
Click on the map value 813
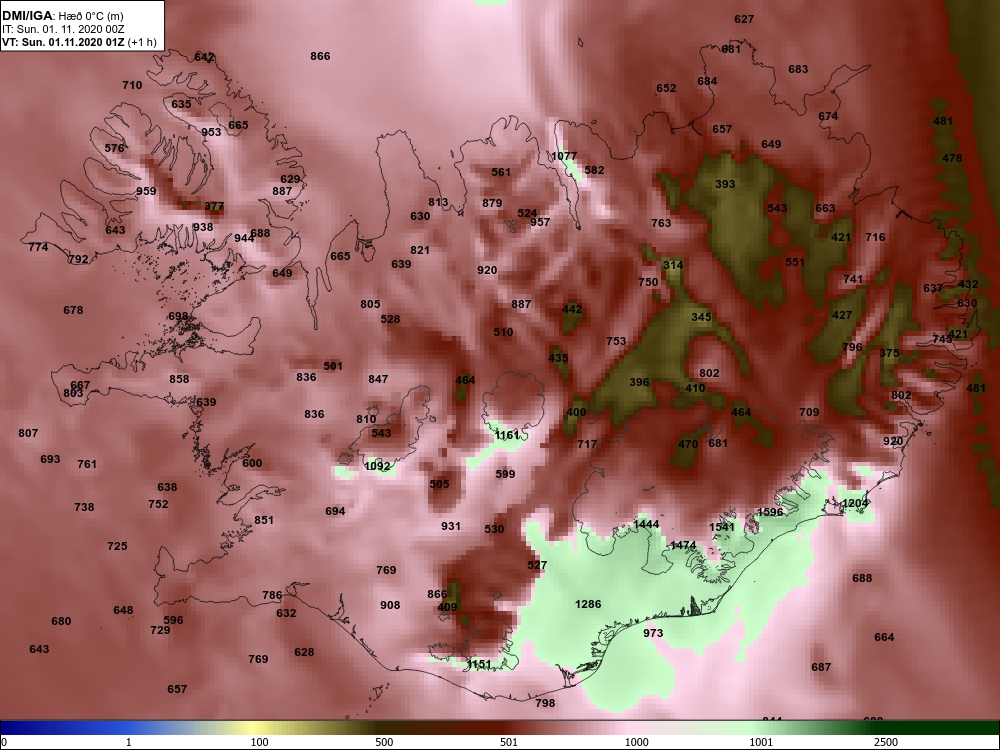(x=438, y=202)
